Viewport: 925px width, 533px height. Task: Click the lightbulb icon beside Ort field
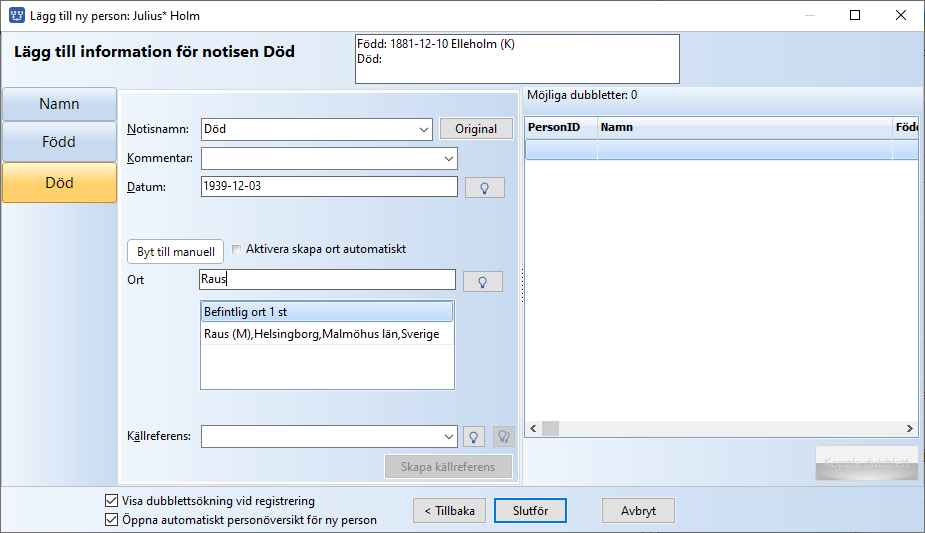483,281
